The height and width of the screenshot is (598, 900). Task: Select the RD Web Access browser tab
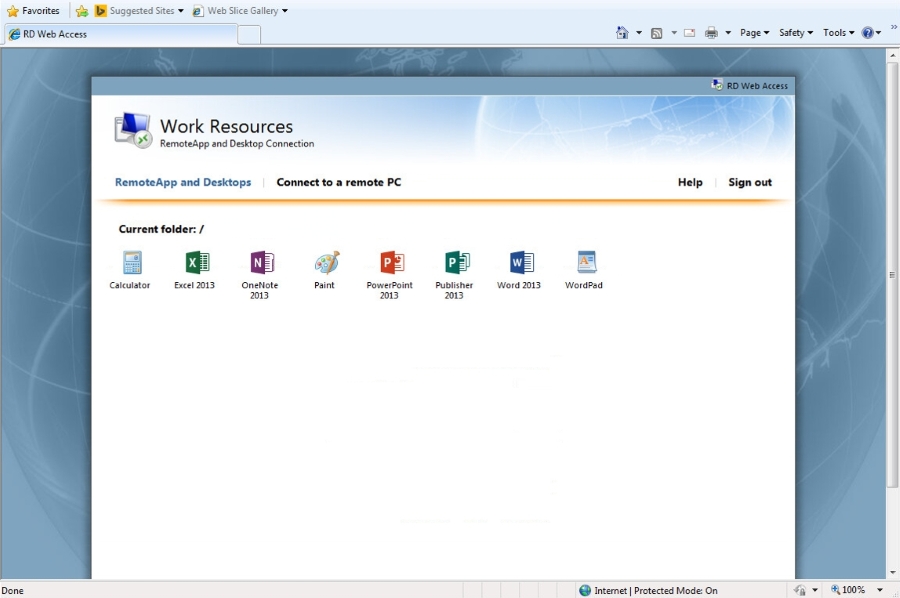pyautogui.click(x=121, y=34)
